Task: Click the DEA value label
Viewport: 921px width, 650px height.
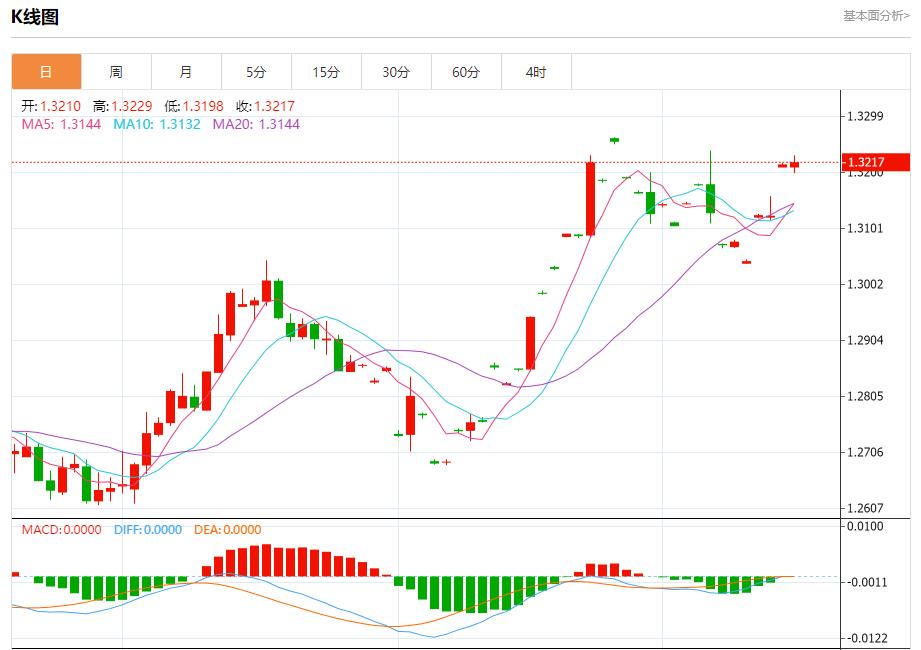Action: click(227, 530)
